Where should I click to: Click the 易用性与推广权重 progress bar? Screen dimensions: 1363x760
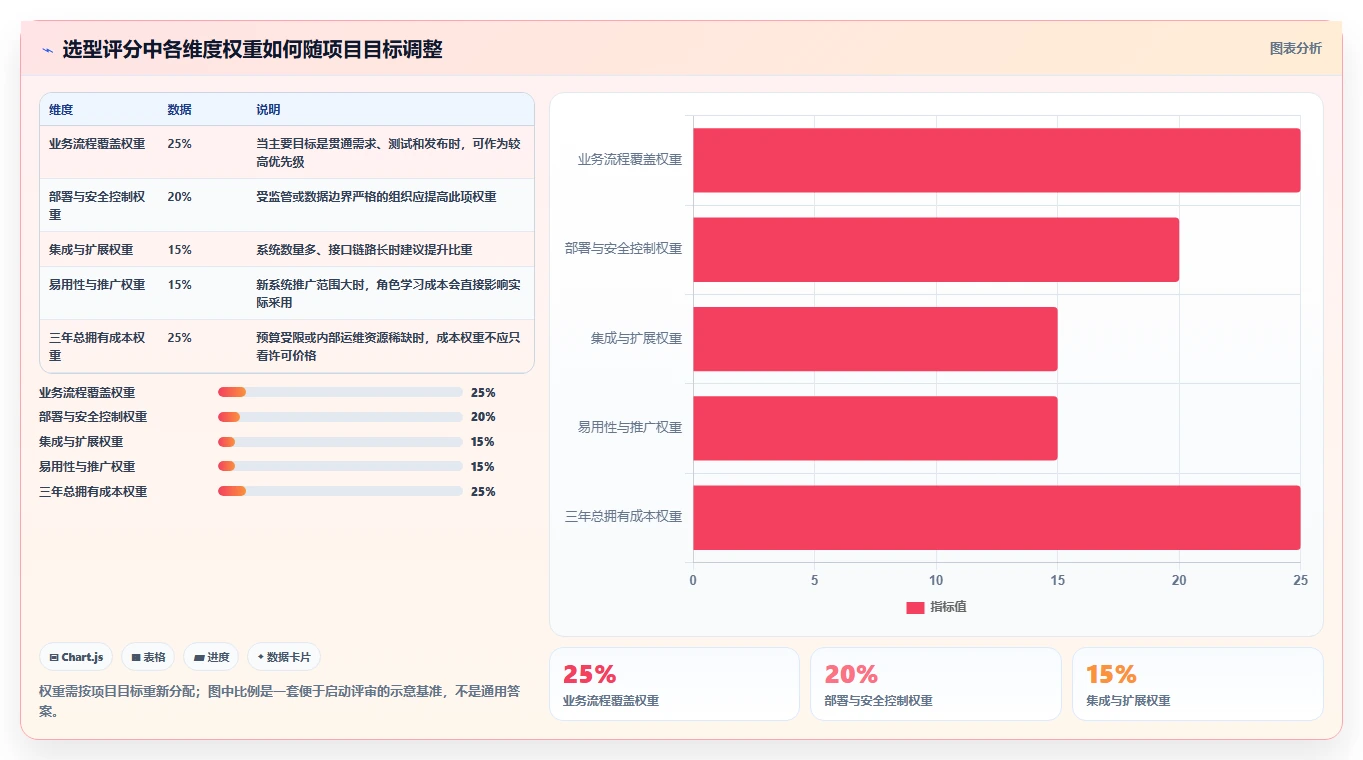pos(340,467)
